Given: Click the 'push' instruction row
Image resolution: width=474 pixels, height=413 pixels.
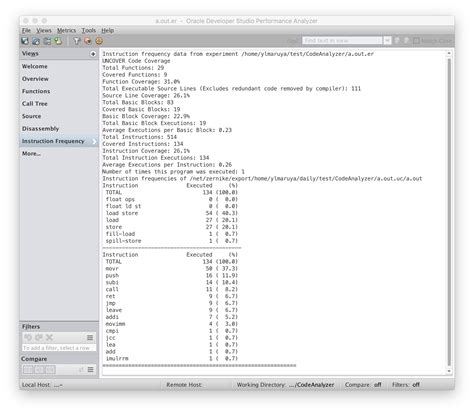Looking at the screenshot, I should [x=172, y=276].
